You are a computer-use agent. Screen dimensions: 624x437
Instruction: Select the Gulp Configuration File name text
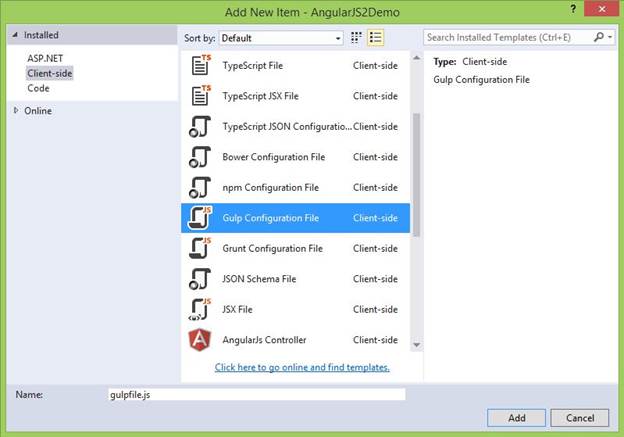(271, 218)
